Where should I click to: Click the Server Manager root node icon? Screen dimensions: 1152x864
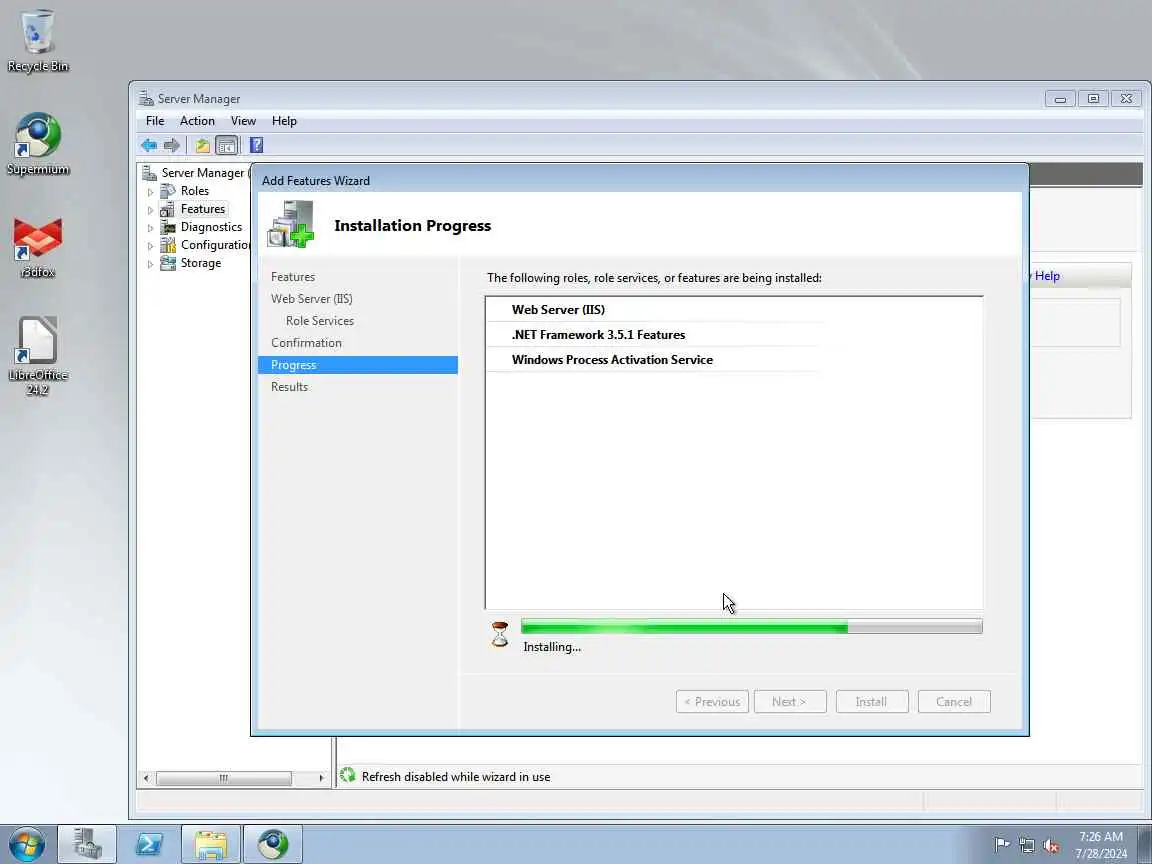click(x=150, y=173)
